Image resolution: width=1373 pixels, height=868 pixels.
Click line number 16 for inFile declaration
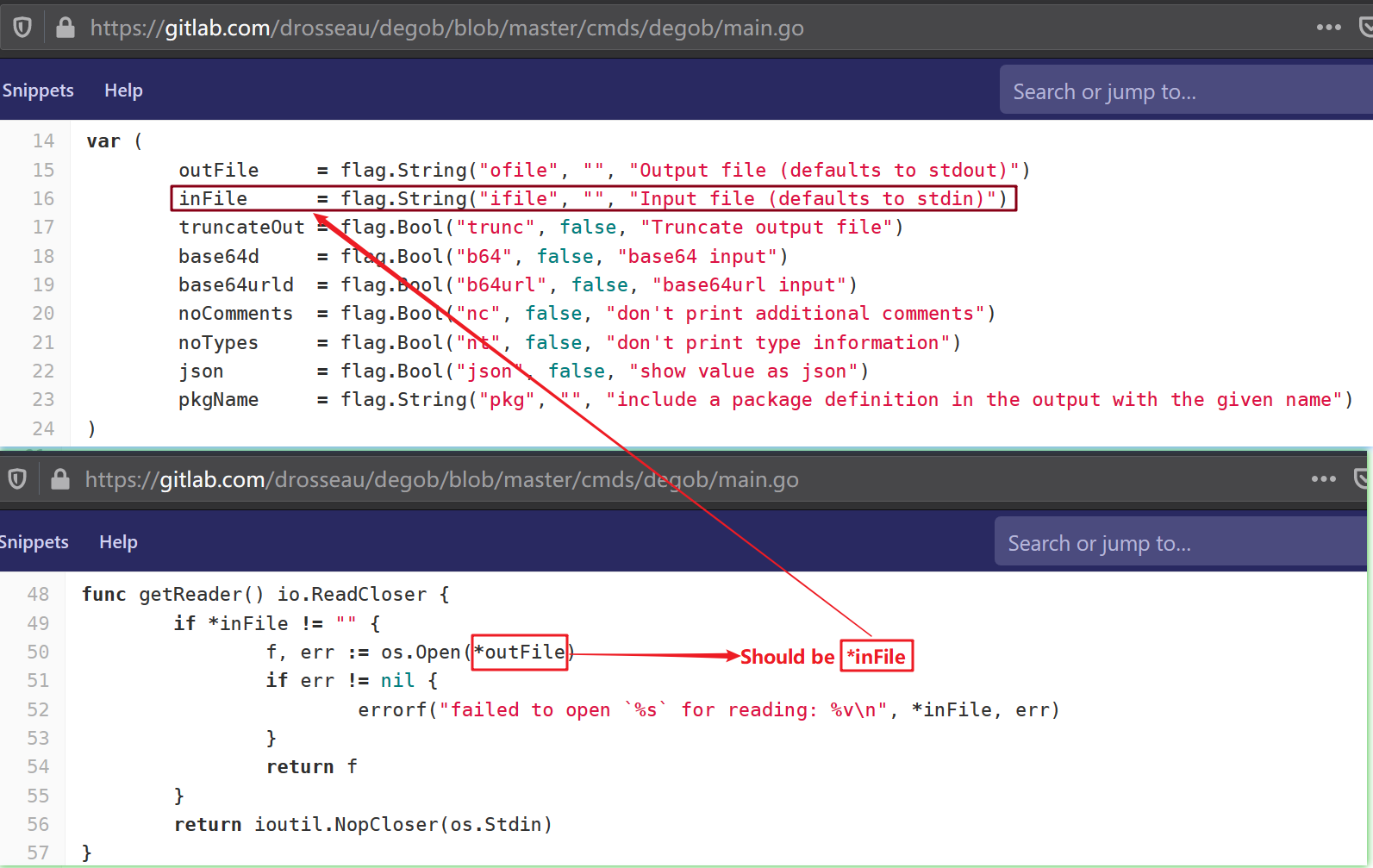coord(43,198)
